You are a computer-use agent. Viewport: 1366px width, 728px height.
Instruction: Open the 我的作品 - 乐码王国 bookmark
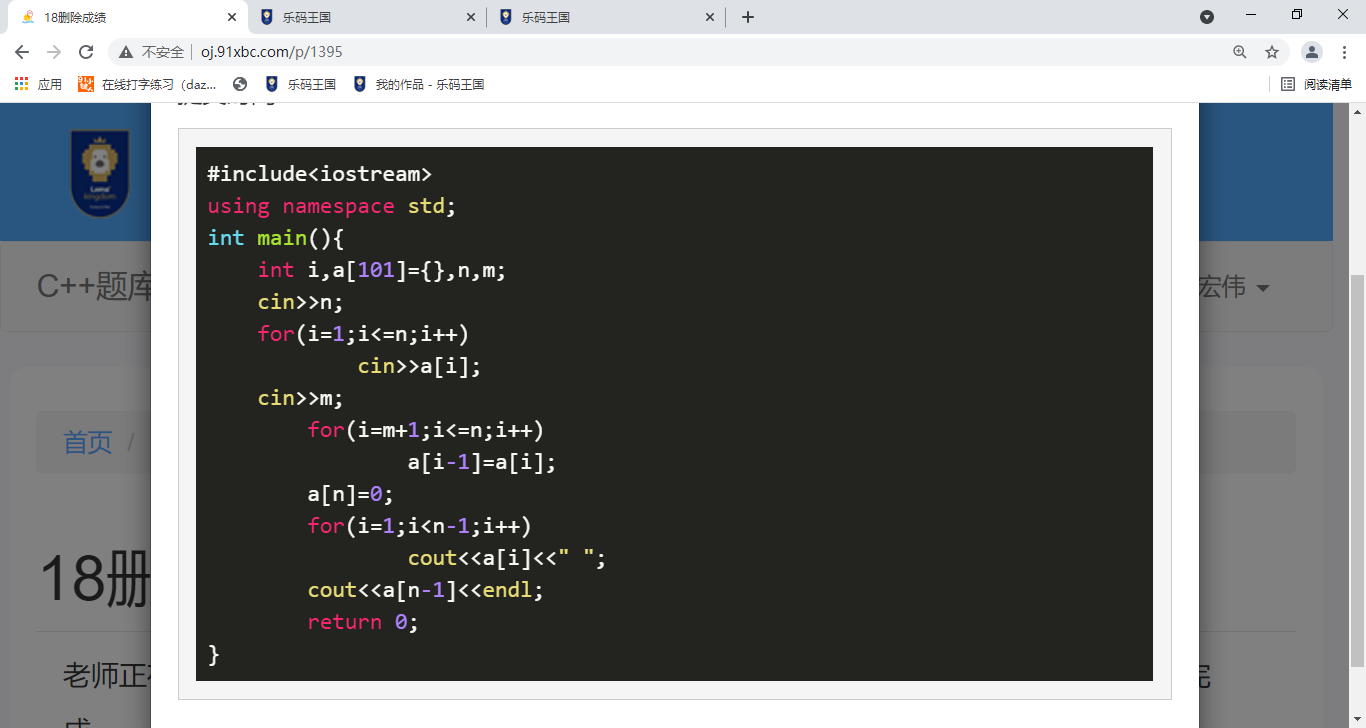(419, 85)
